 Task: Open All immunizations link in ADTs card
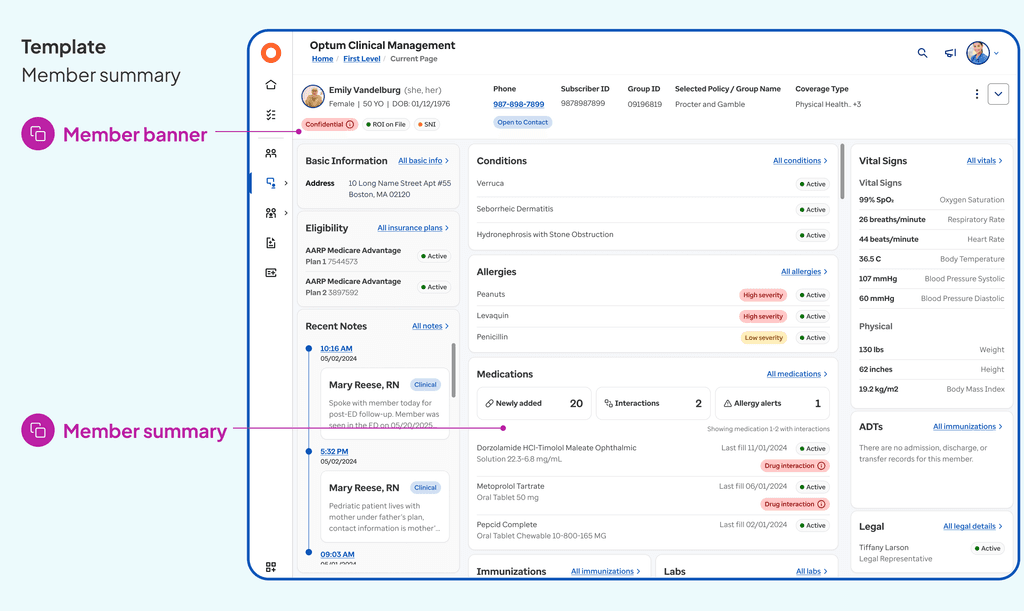[x=967, y=426]
